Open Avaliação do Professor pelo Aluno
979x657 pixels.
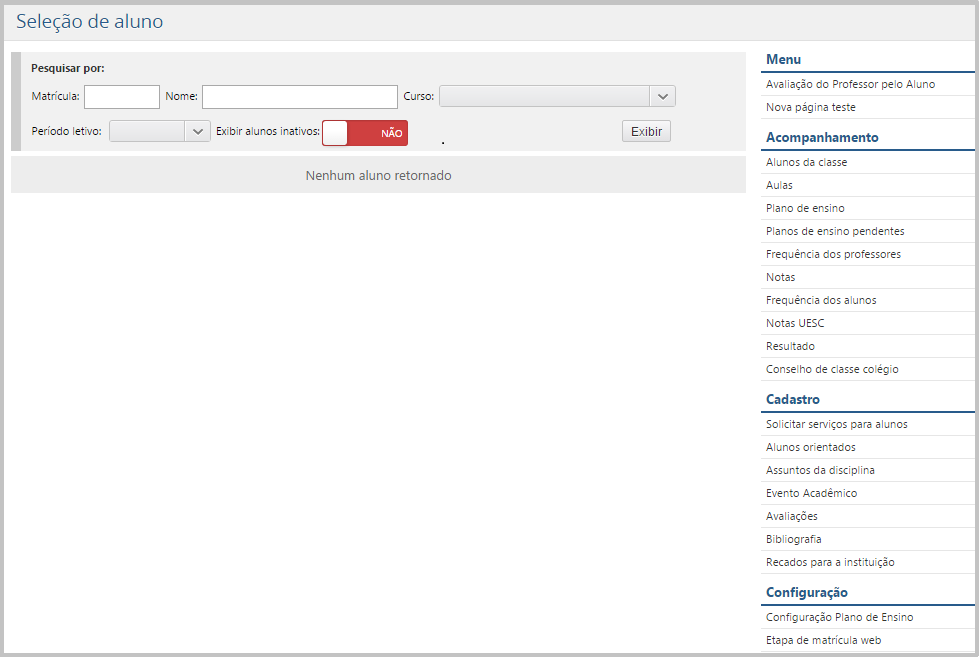coord(850,84)
